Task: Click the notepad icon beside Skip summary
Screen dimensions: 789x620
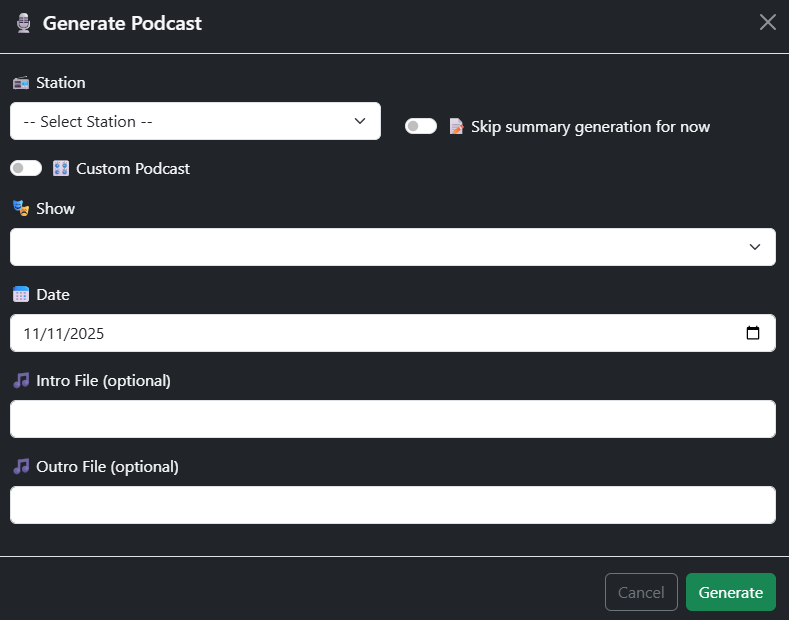Action: (456, 127)
